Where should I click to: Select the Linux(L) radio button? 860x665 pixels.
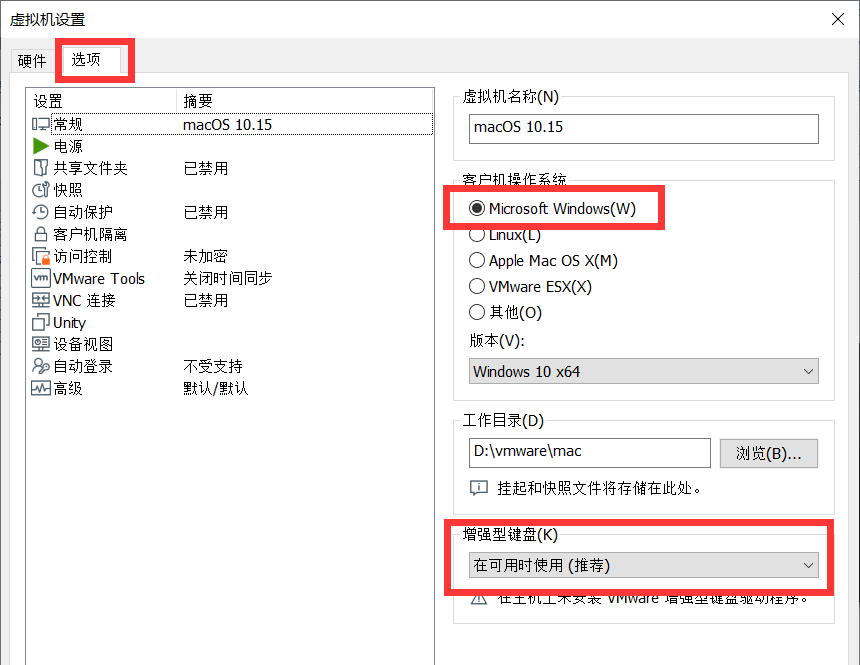click(x=477, y=235)
